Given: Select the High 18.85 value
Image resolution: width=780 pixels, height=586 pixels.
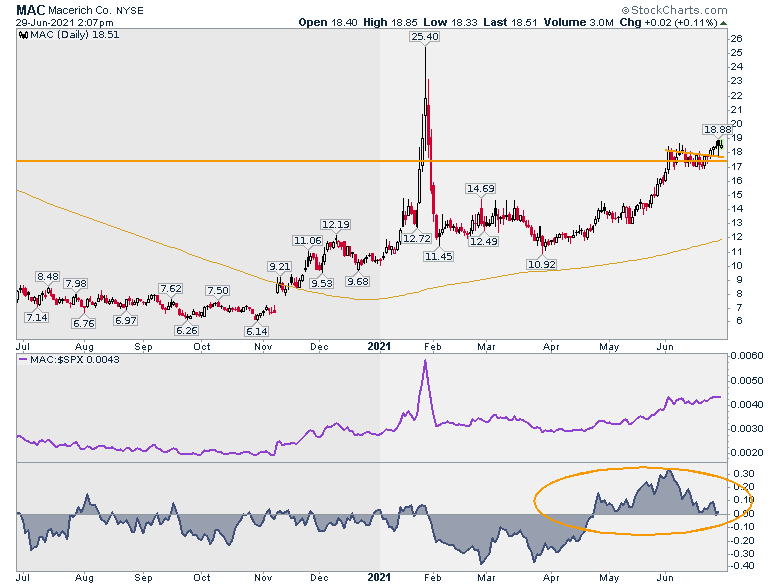Looking at the screenshot, I should pos(390,22).
